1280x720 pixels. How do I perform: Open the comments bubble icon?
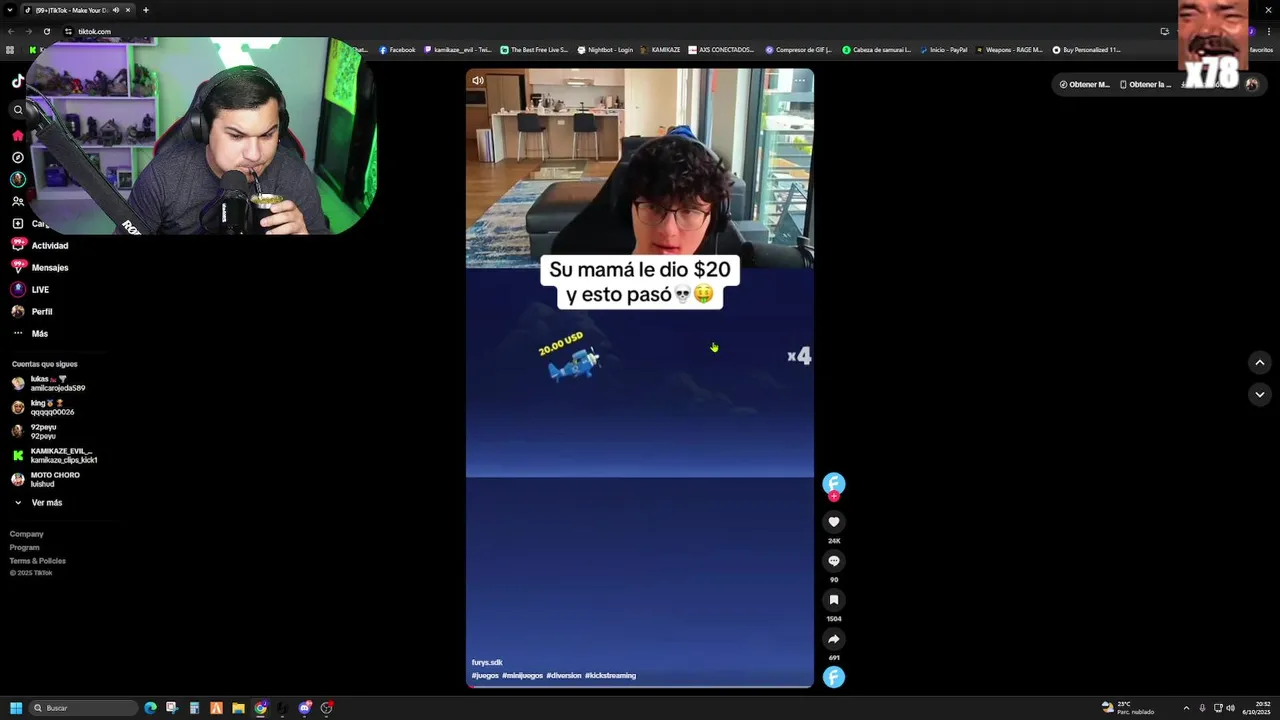click(834, 561)
